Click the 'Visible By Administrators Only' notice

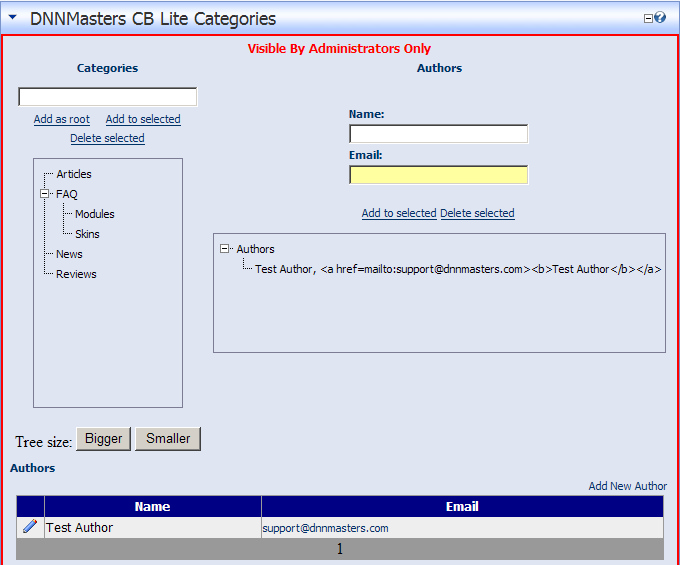339,48
